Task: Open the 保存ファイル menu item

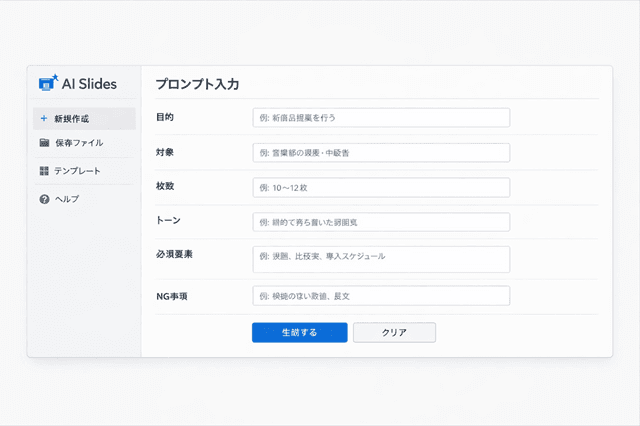Action: pyautogui.click(x=84, y=143)
